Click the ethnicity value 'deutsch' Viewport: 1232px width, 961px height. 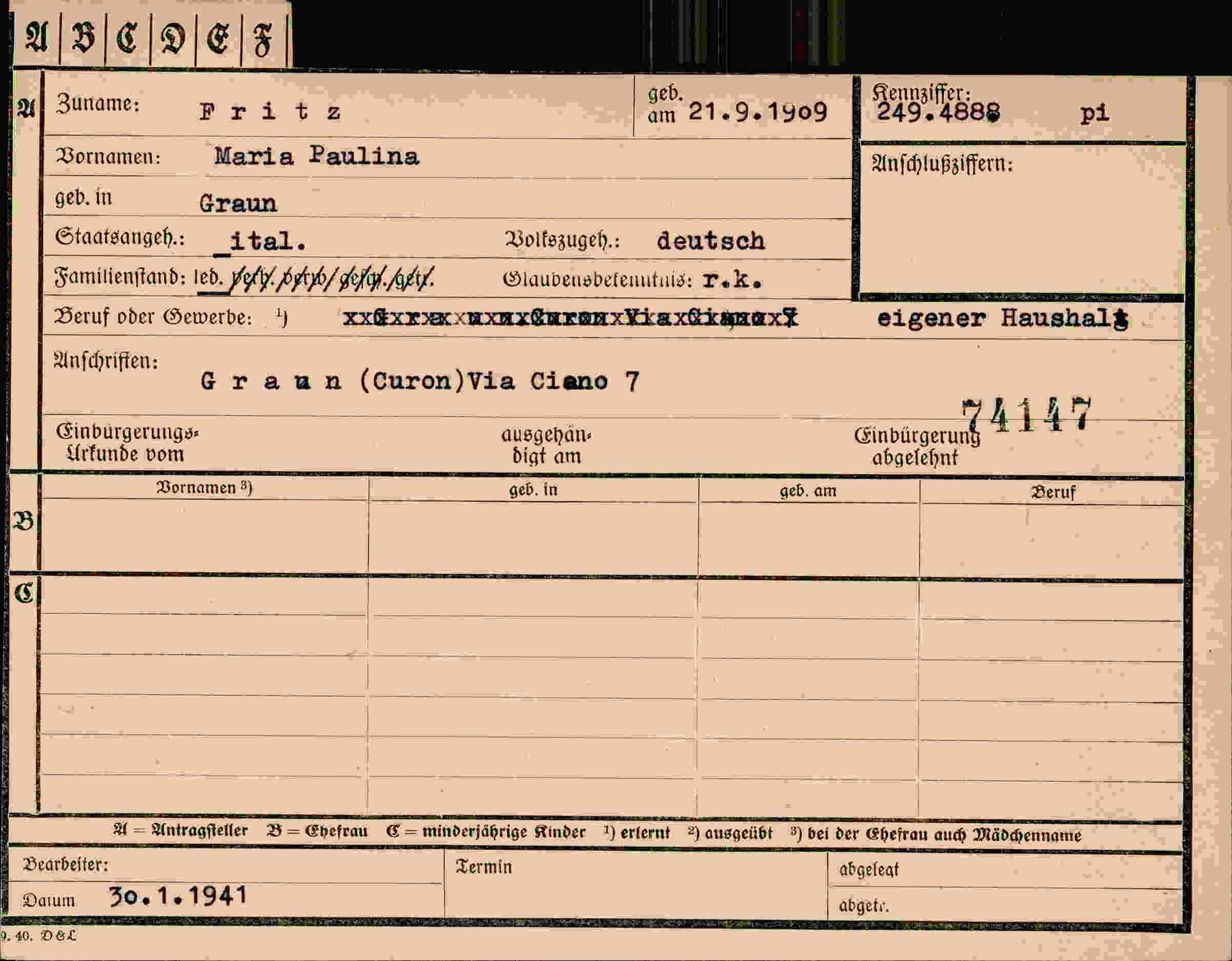(x=711, y=242)
